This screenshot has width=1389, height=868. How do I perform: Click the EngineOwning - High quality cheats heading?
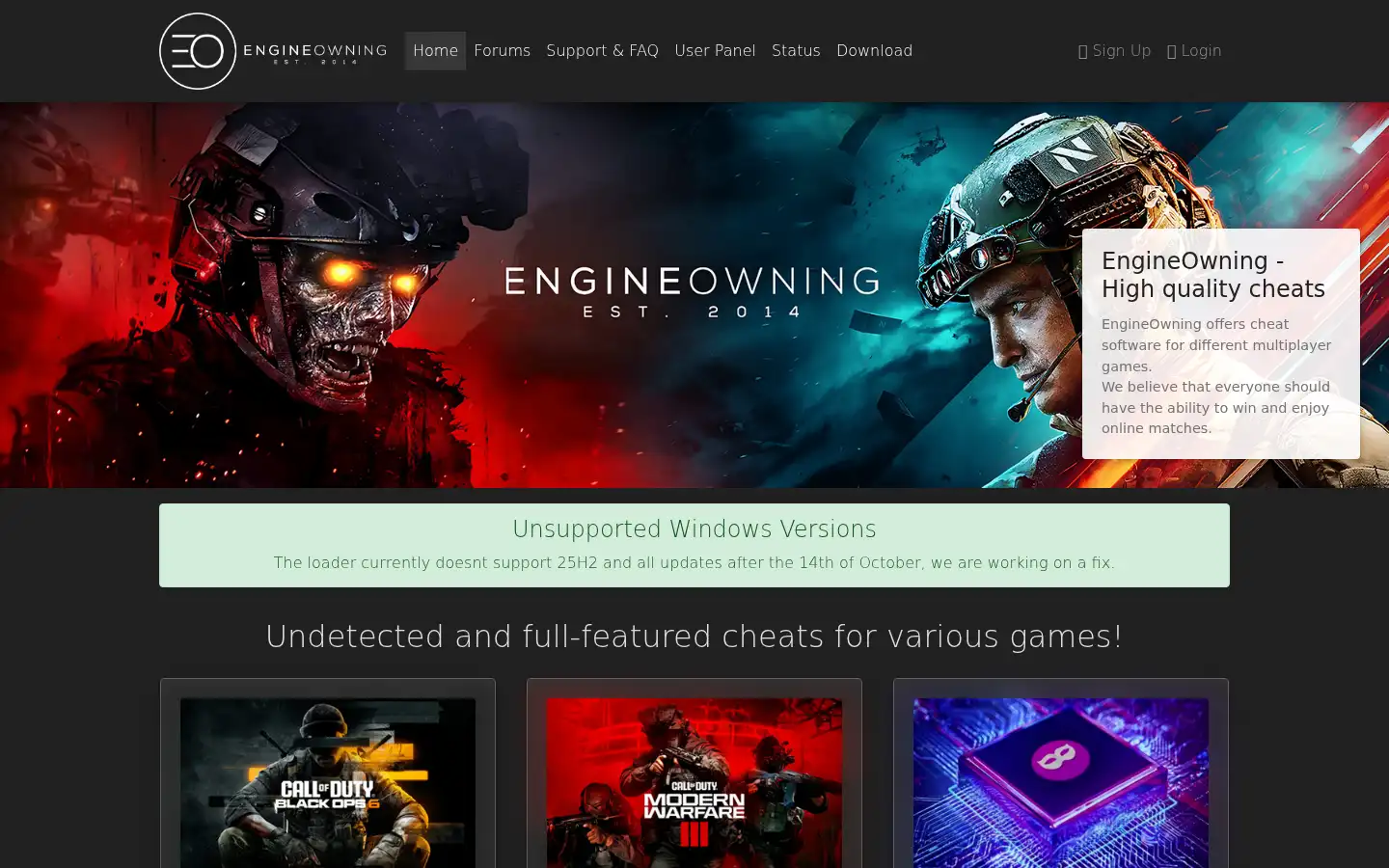click(x=1213, y=275)
